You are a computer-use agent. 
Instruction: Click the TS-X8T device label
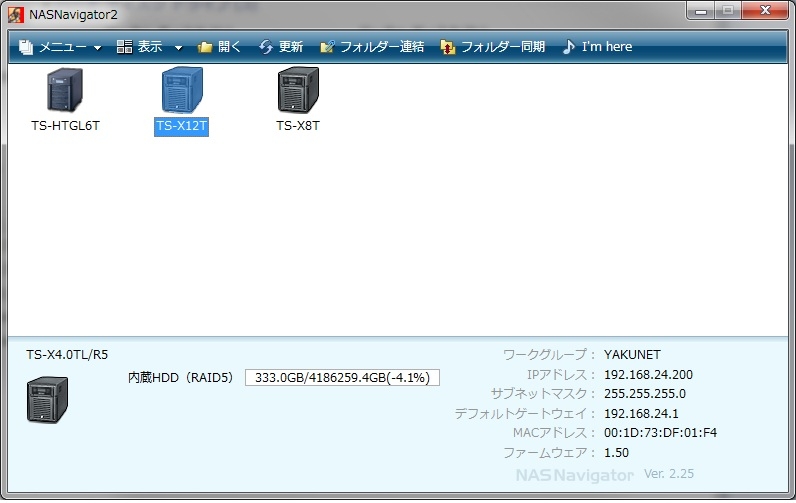pos(298,126)
